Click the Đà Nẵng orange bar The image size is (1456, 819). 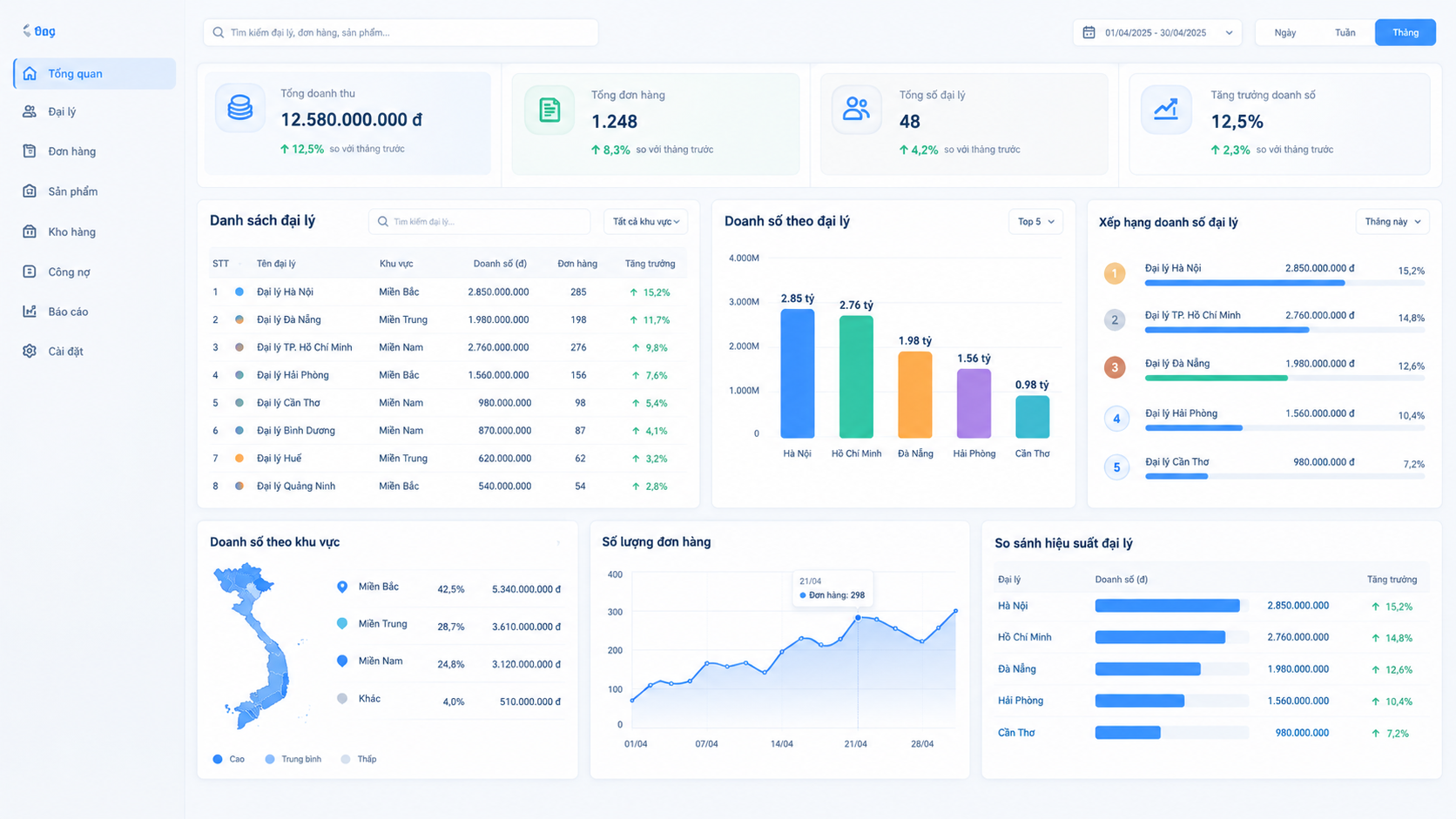915,394
